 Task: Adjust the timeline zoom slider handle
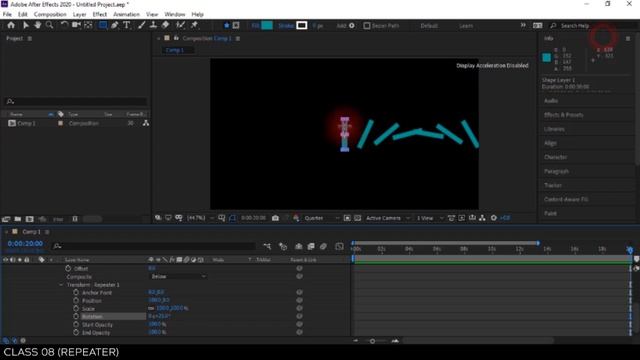pos(372,341)
